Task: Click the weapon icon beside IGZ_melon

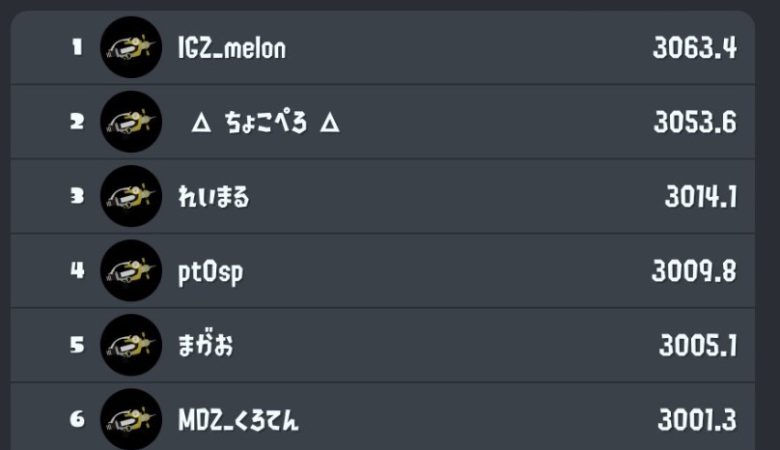Action: click(131, 47)
